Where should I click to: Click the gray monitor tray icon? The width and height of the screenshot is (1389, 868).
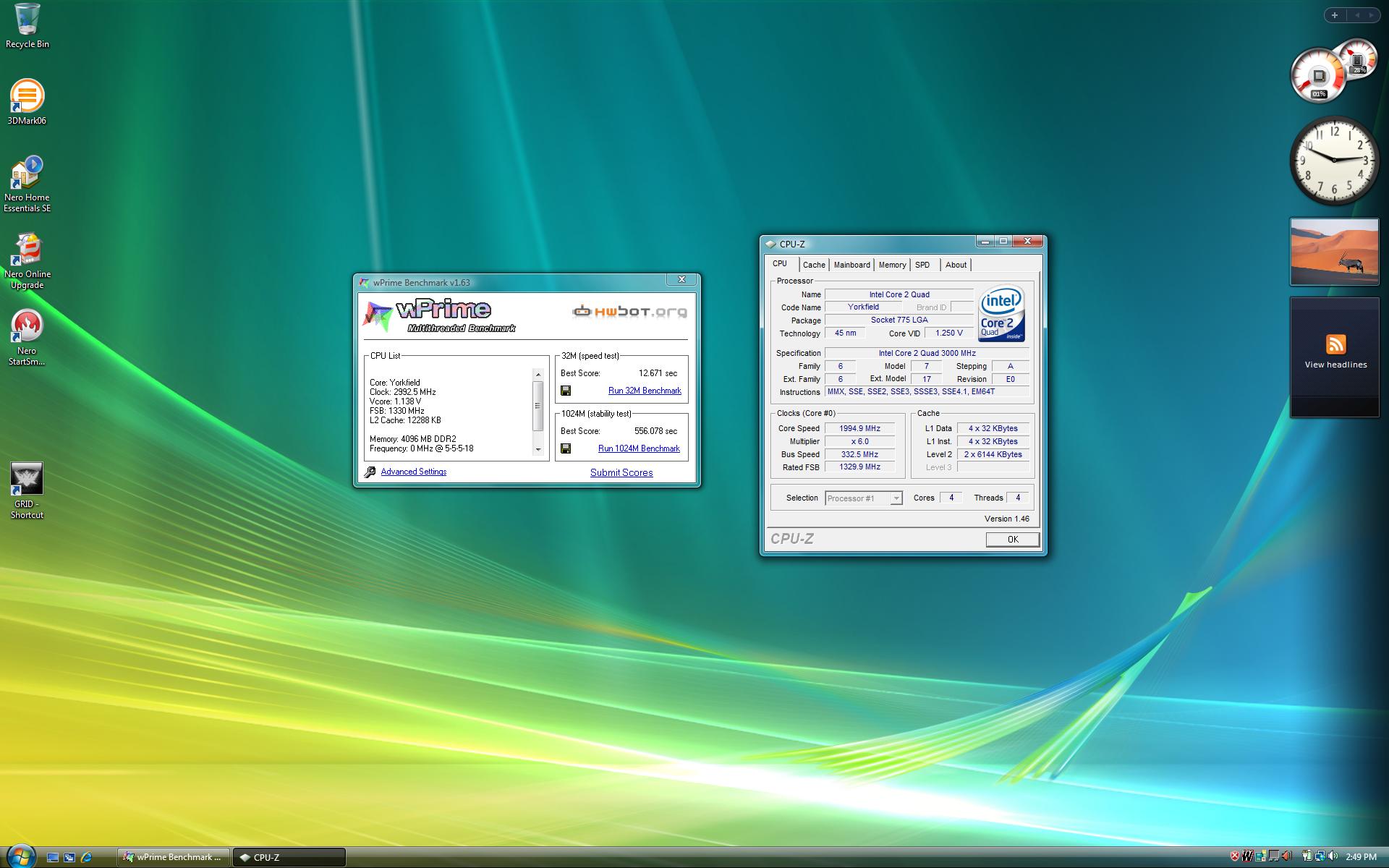[1274, 856]
